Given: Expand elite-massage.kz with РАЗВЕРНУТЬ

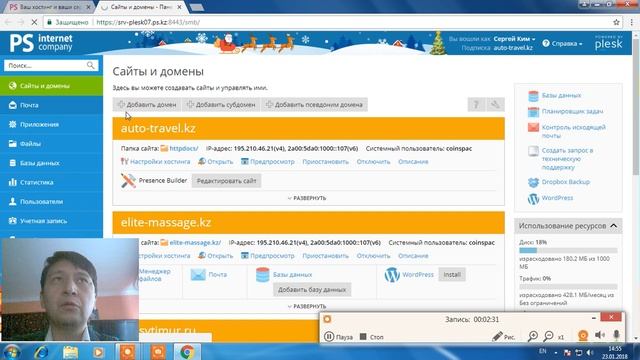Looking at the screenshot, I should coord(307,306).
